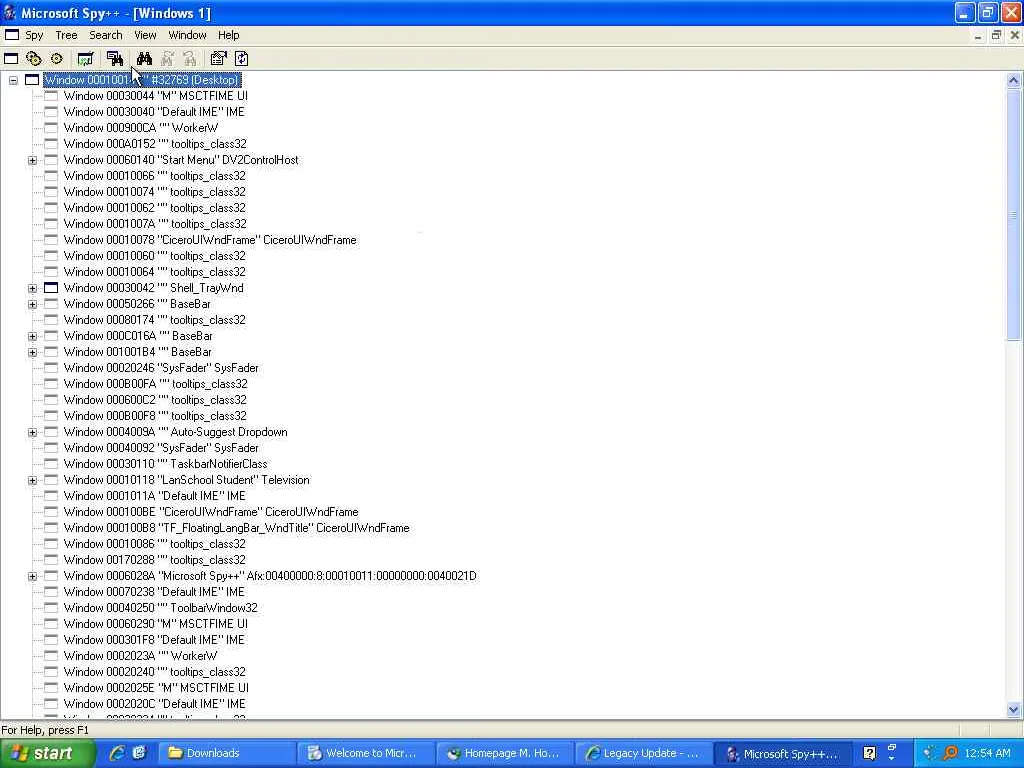This screenshot has width=1024, height=768.
Task: Select Window 00040092 "SysFader" row
Action: click(x=161, y=448)
